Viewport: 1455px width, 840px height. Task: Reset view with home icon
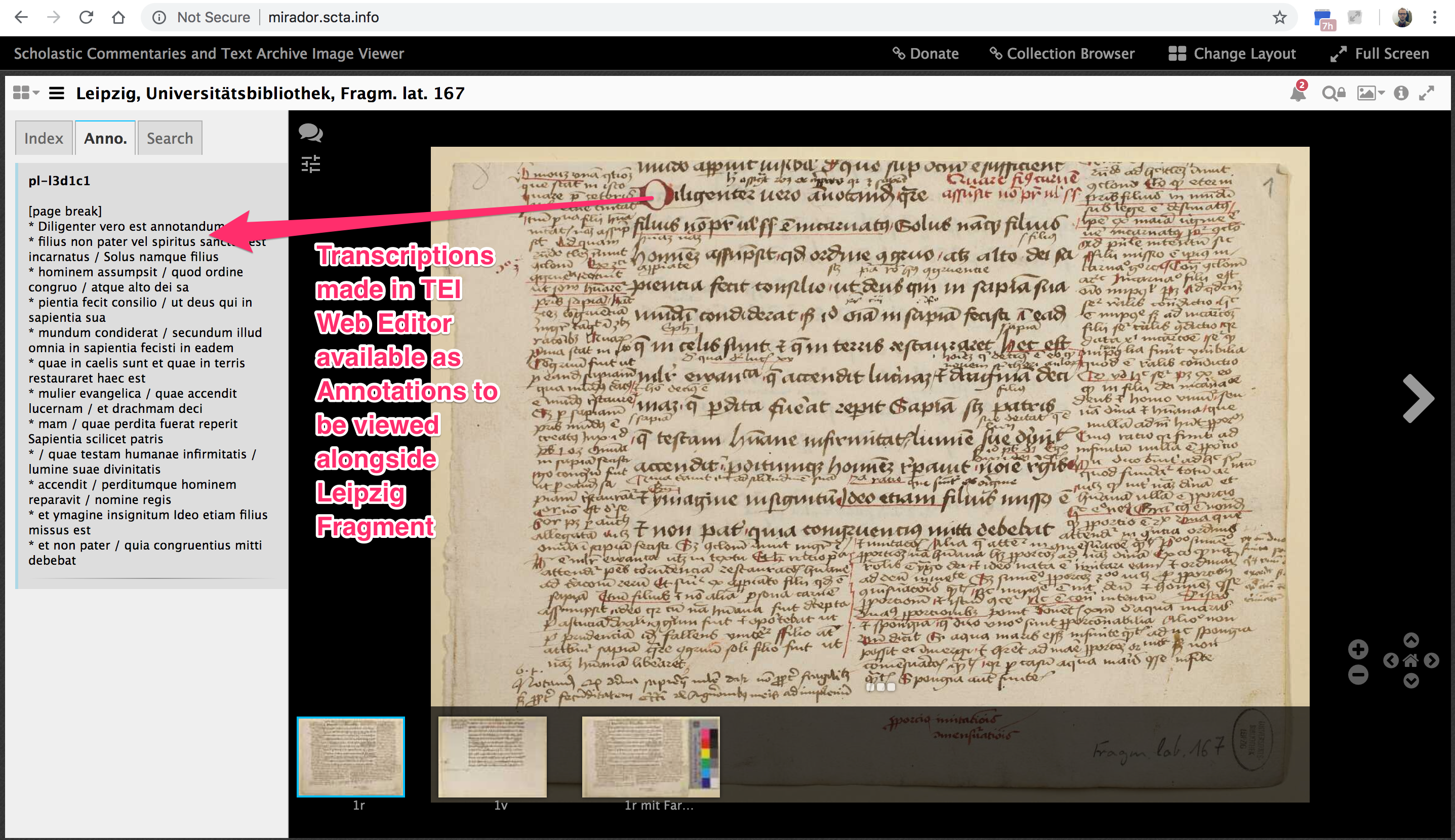point(1410,660)
